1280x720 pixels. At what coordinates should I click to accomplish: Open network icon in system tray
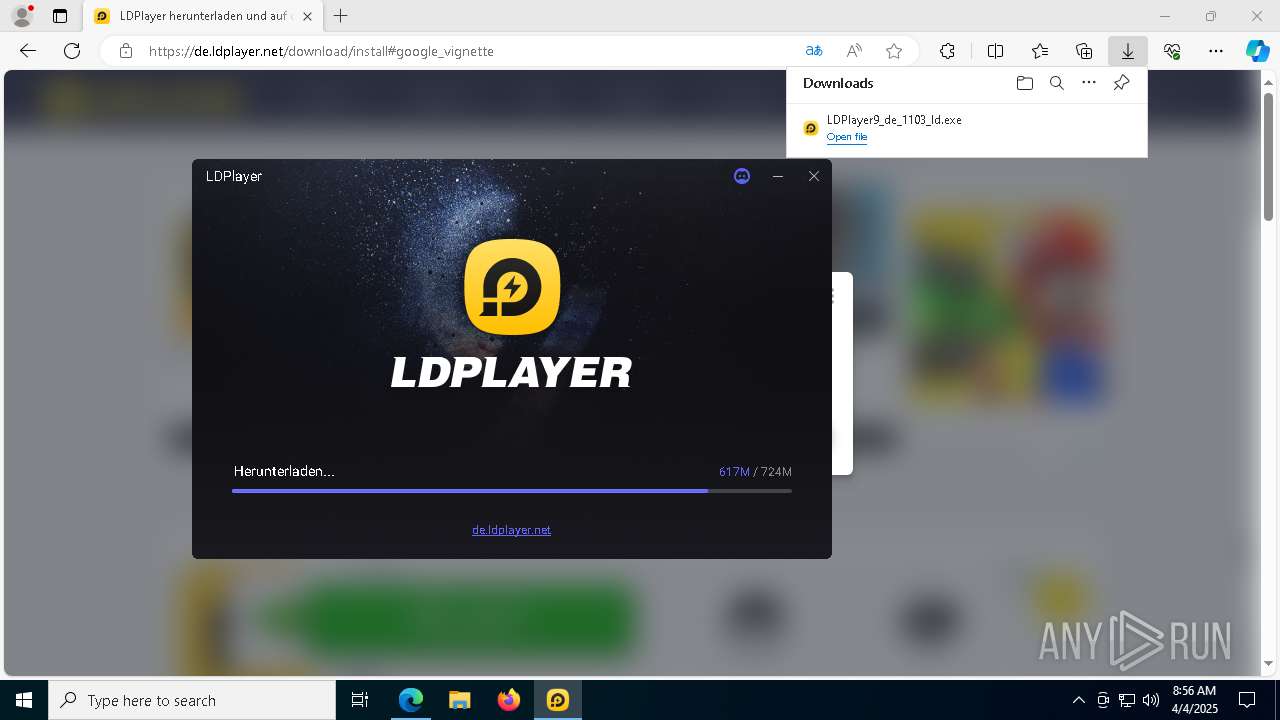click(x=1127, y=700)
